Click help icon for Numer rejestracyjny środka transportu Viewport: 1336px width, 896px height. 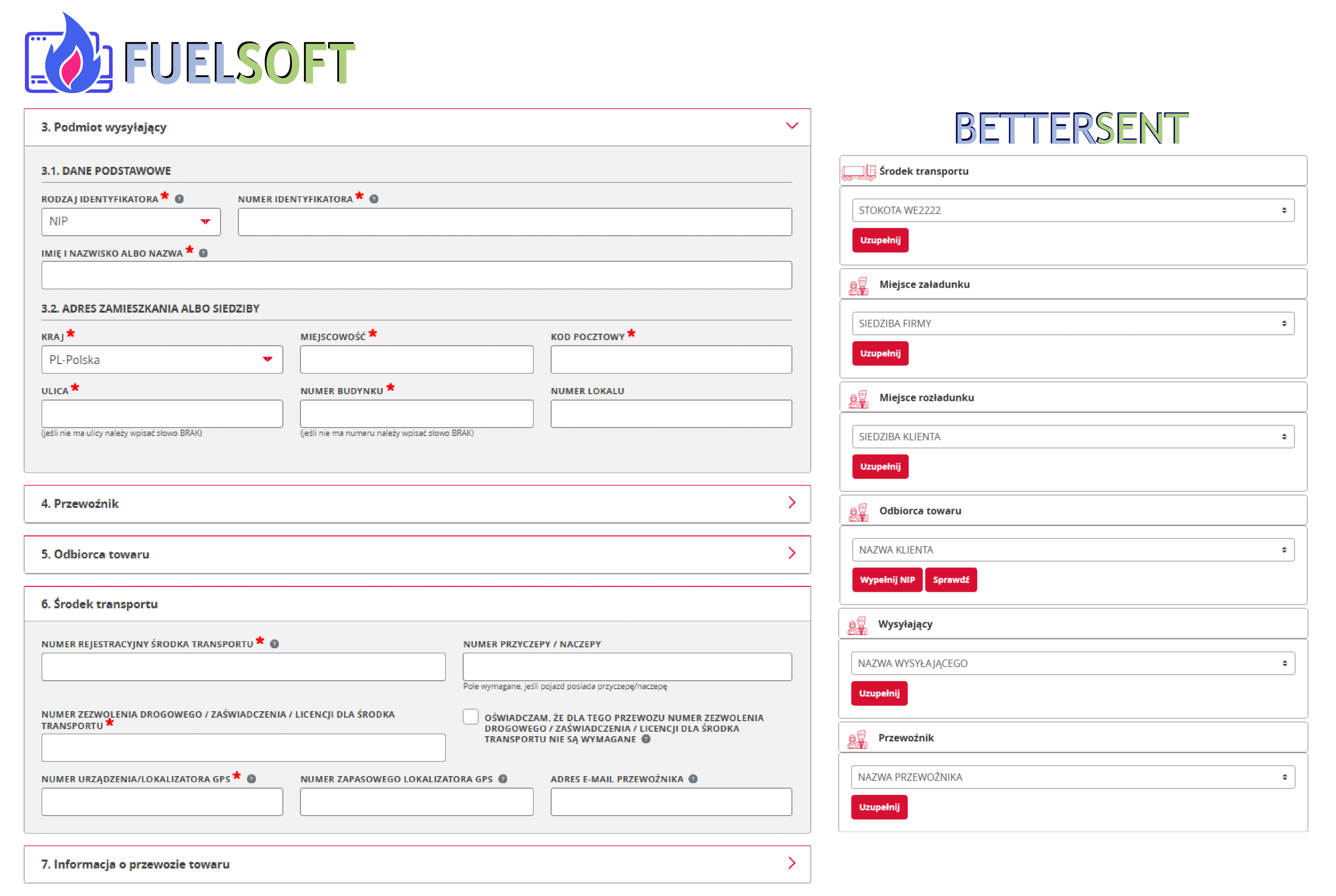point(274,644)
